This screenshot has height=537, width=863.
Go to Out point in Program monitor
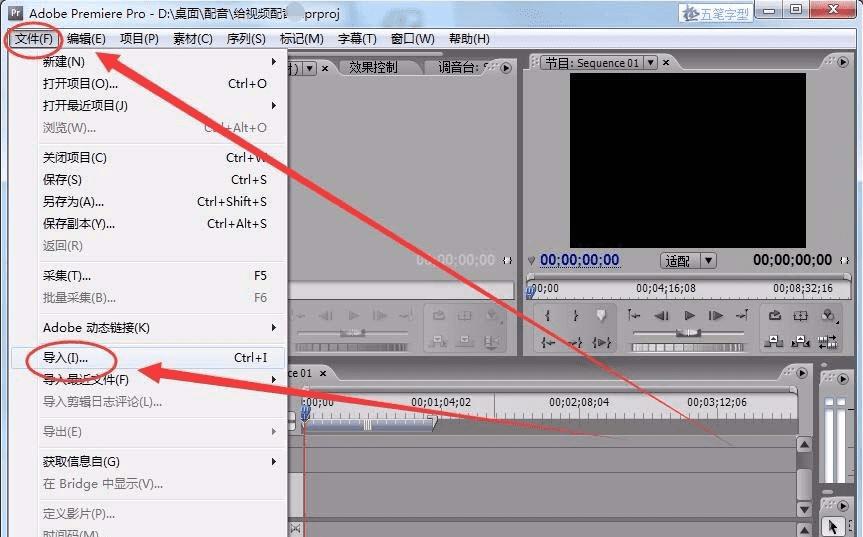pyautogui.click(x=575, y=343)
